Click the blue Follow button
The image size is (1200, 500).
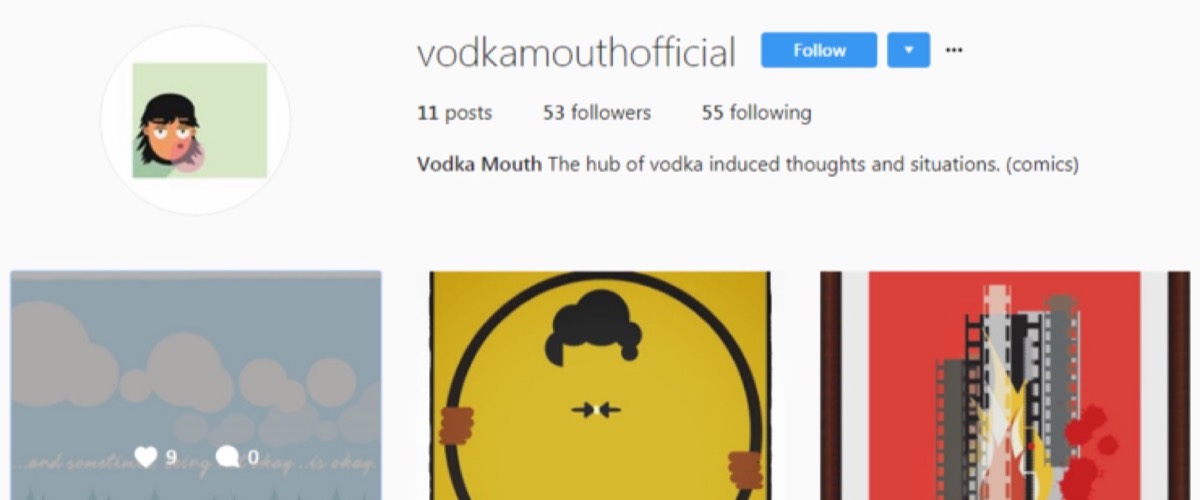[x=819, y=50]
